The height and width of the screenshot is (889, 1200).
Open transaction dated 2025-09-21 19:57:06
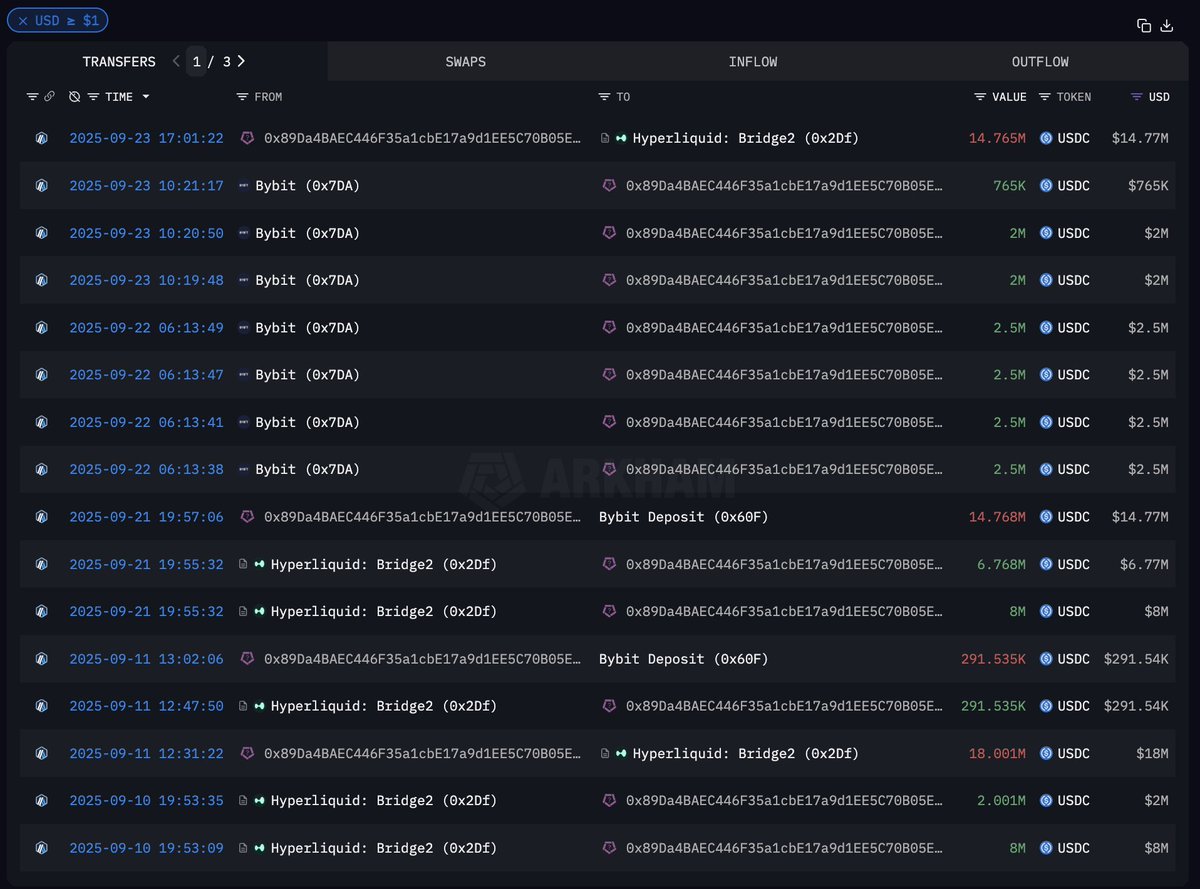146,517
